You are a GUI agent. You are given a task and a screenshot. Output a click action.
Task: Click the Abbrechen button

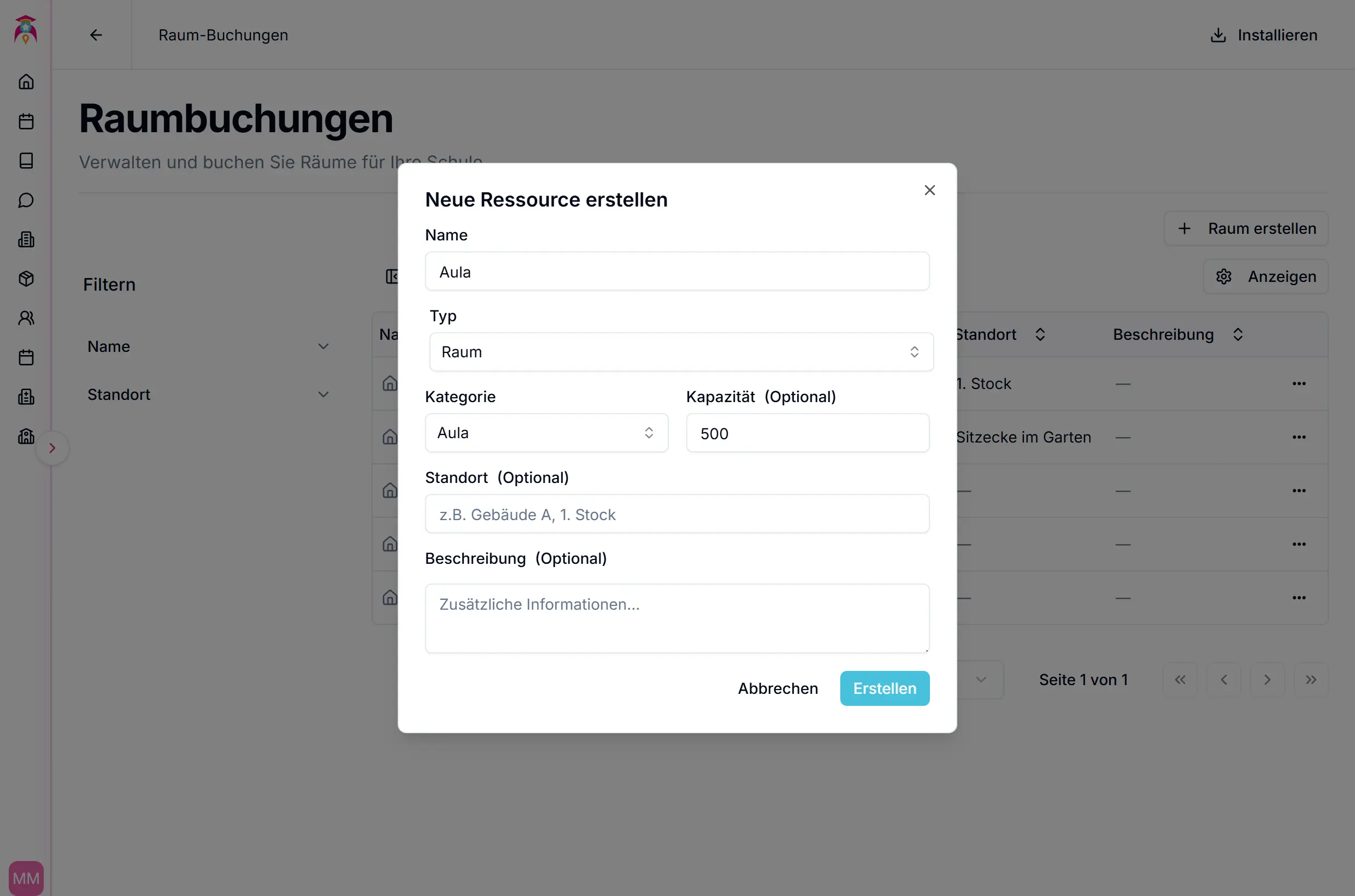(x=777, y=688)
